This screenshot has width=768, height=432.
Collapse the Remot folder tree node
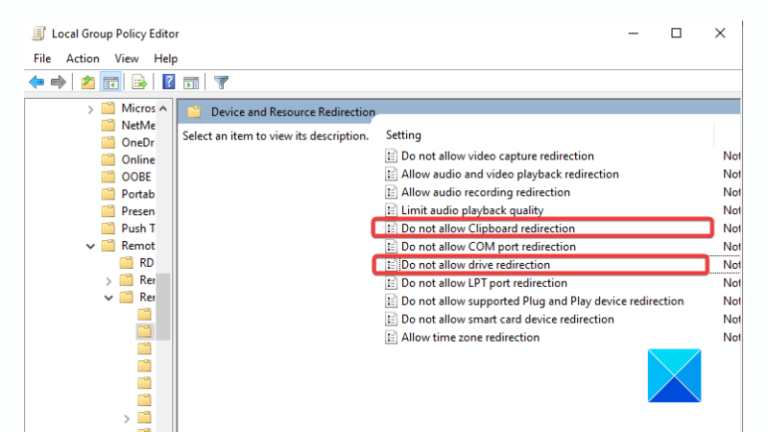click(x=91, y=246)
